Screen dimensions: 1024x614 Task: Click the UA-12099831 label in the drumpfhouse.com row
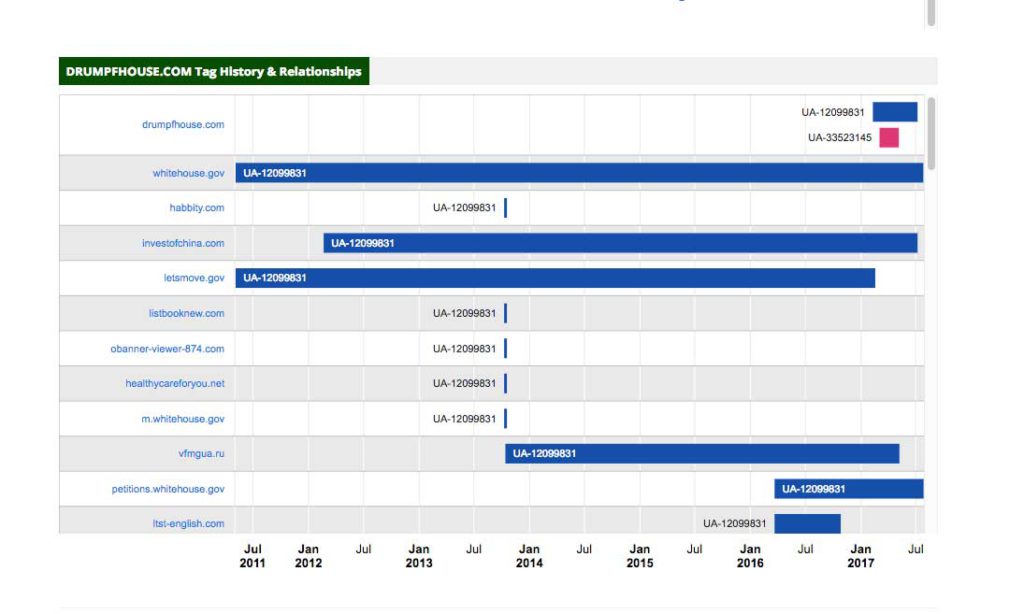833,112
